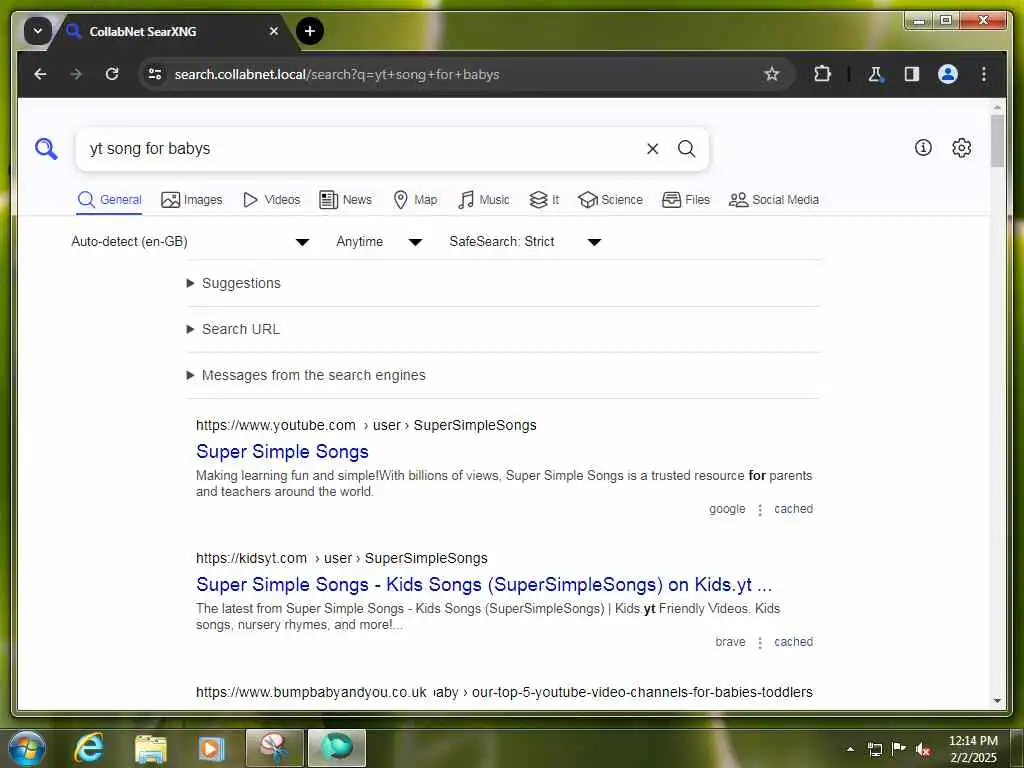1024x768 pixels.
Task: Click the active browser taskbar button
Action: (x=336, y=748)
